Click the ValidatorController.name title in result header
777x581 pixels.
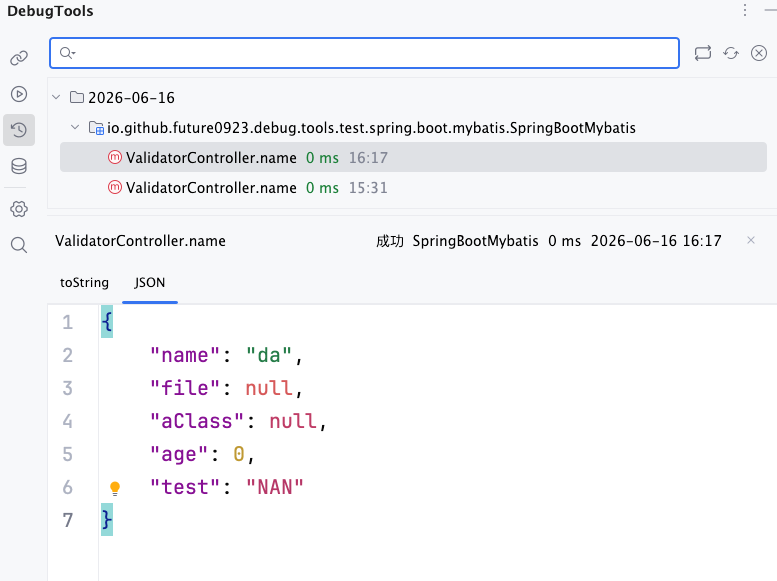pyautogui.click(x=140, y=241)
